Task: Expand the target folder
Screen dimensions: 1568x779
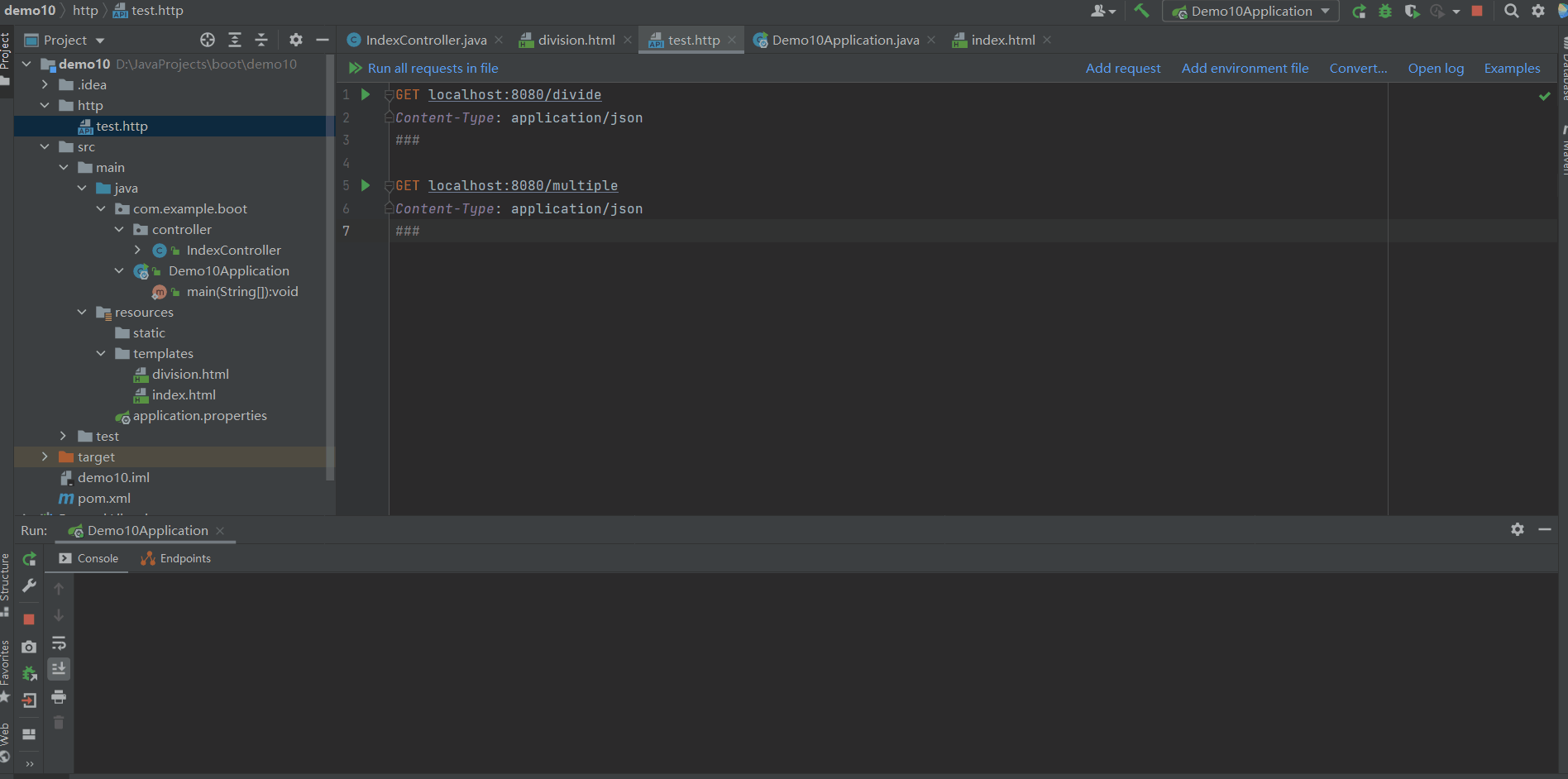Action: click(45, 456)
